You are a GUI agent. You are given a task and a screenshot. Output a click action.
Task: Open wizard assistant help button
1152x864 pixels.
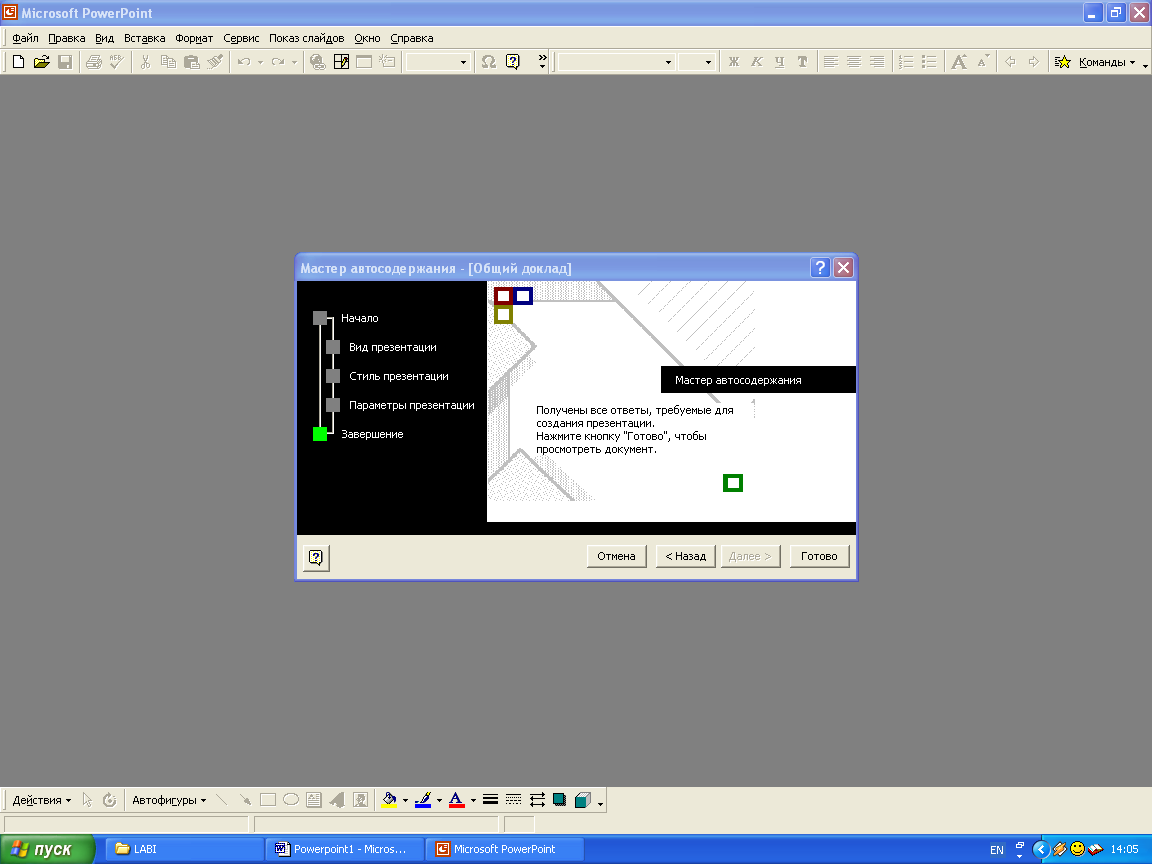tap(316, 558)
